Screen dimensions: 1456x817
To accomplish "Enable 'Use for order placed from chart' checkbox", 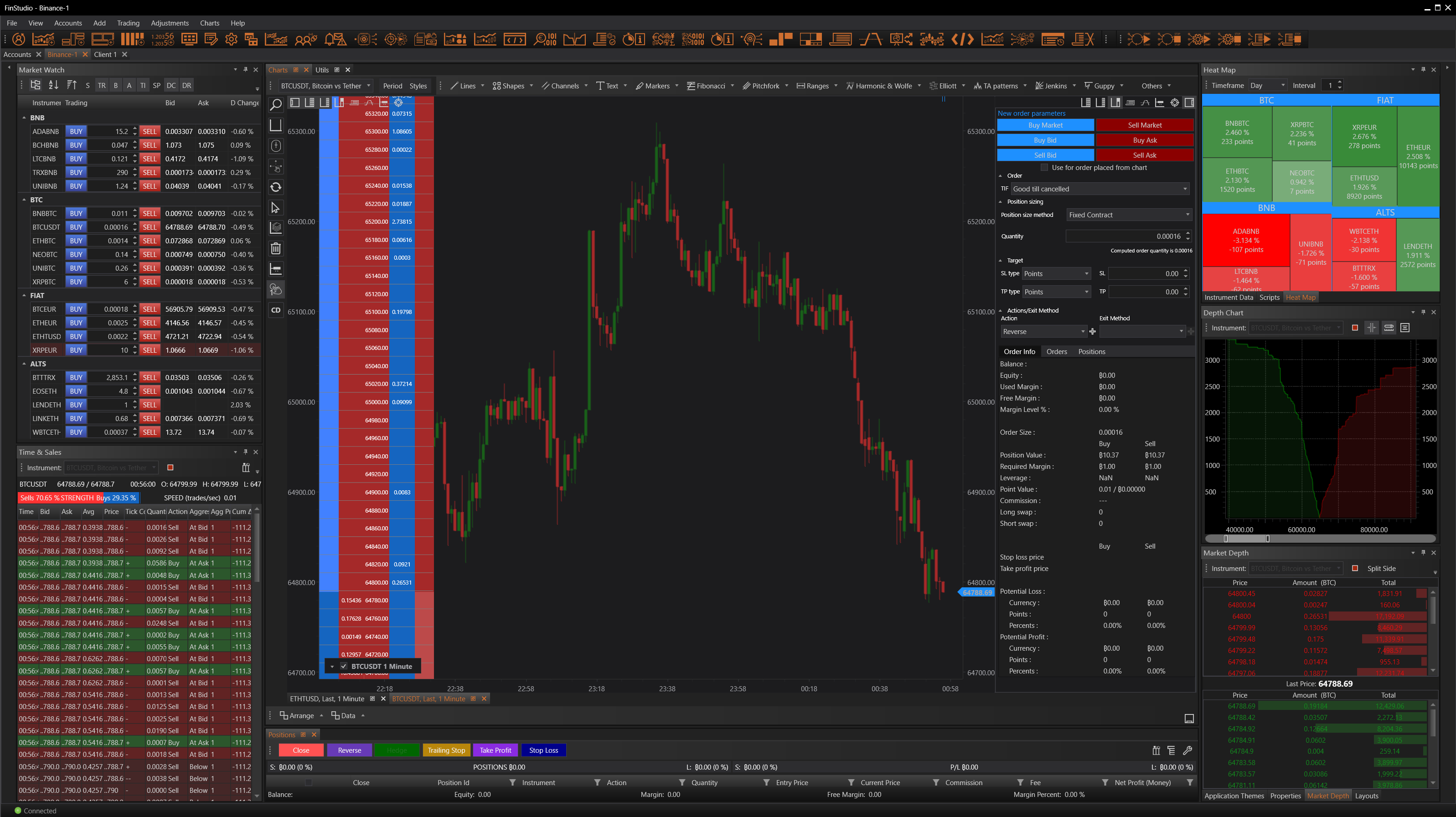I will pyautogui.click(x=1044, y=167).
